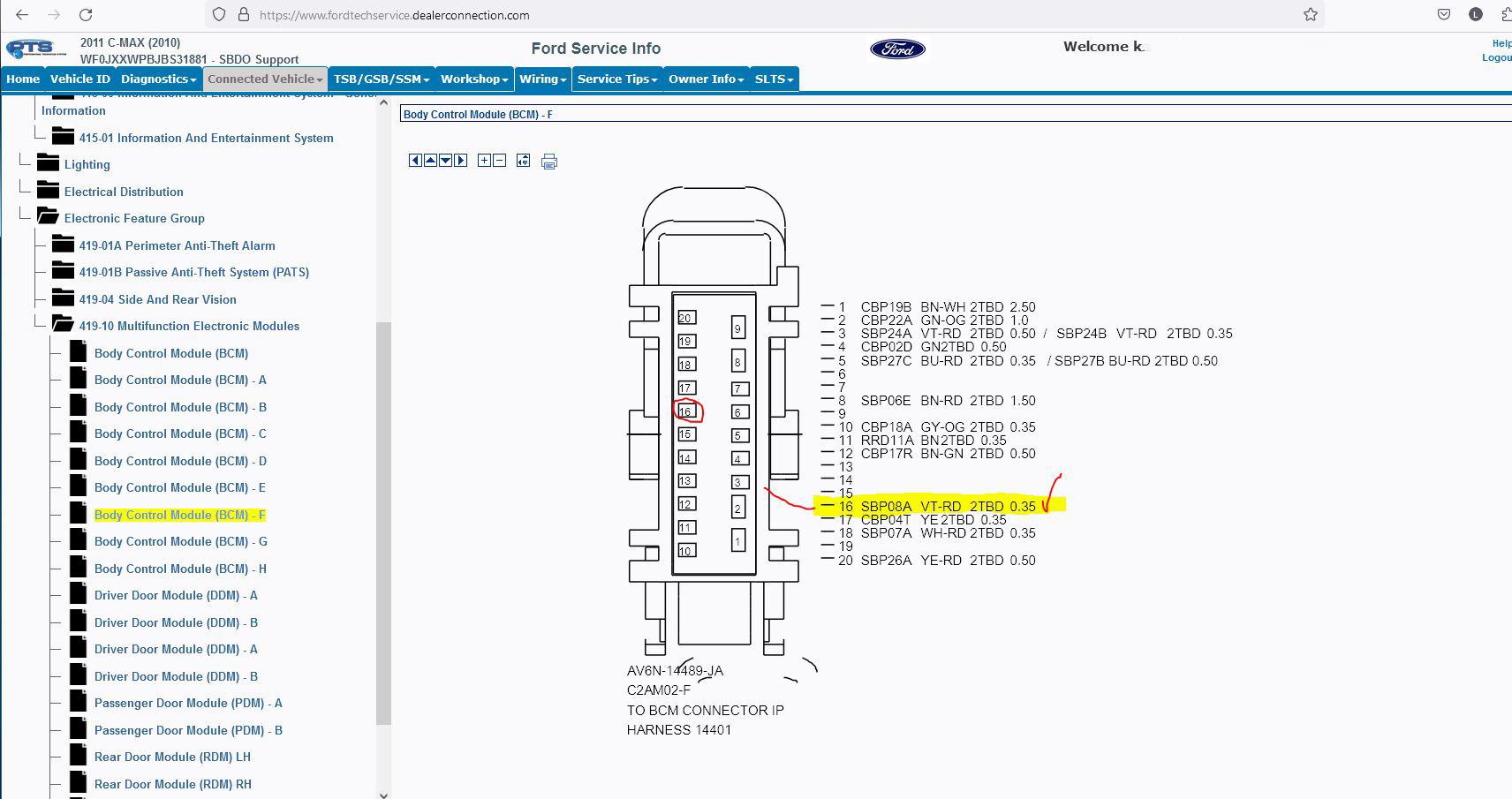Image resolution: width=1512 pixels, height=799 pixels.
Task: Open Rear Door Module (RDM) RH
Action: pyautogui.click(x=173, y=784)
